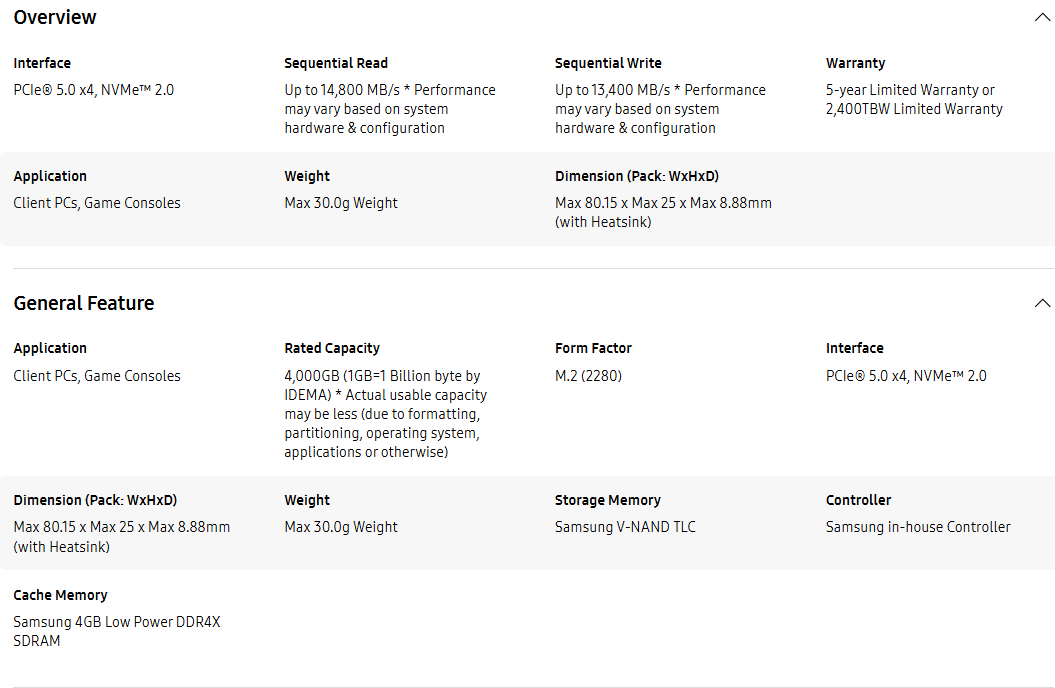Select the Sequential Read label

pos(336,63)
